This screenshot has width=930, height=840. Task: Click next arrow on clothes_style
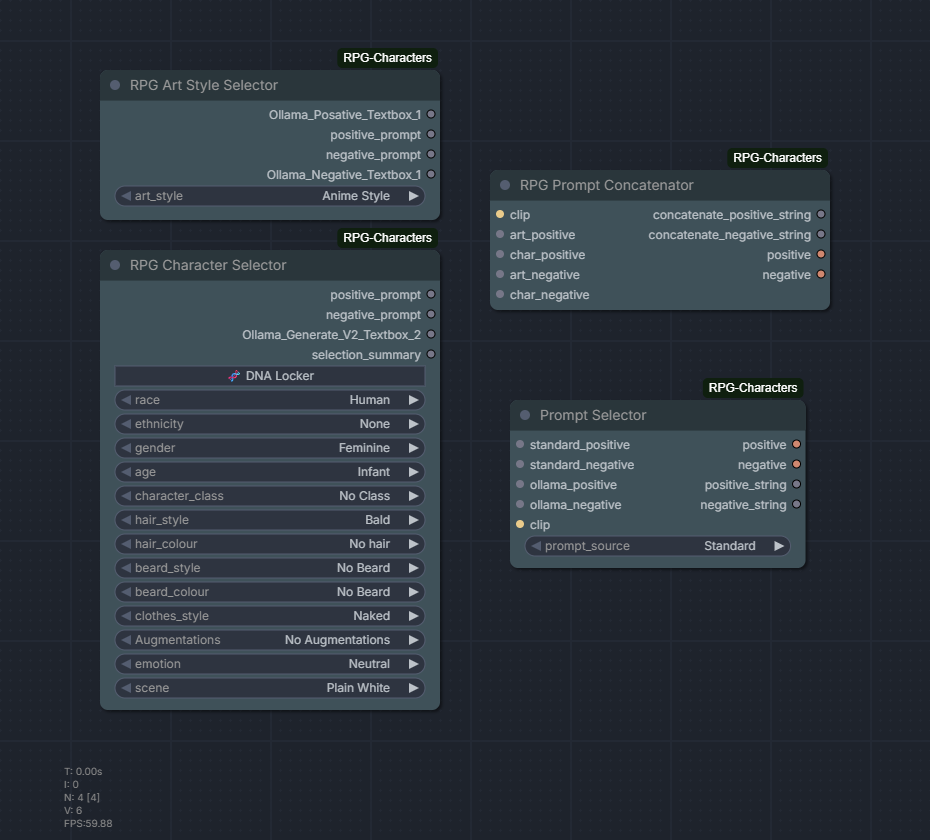point(414,616)
